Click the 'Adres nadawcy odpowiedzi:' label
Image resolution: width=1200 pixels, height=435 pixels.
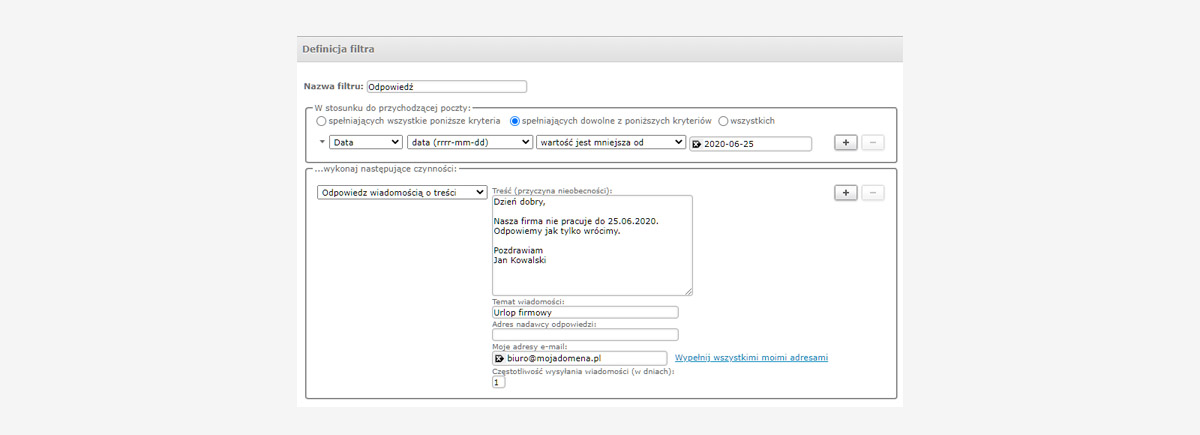click(x=545, y=324)
